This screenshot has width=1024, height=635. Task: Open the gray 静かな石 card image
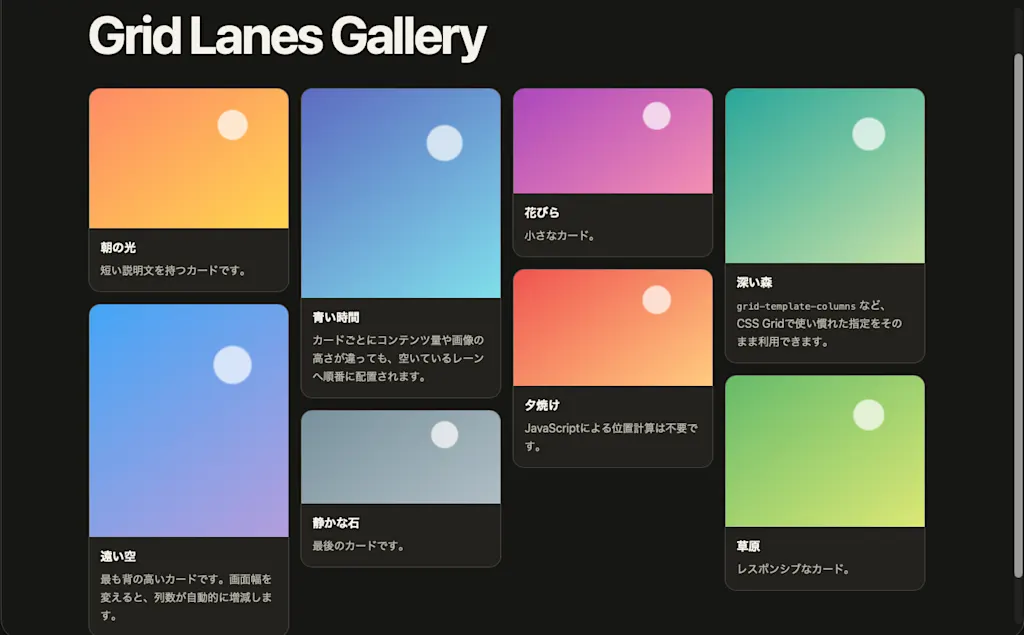point(401,457)
